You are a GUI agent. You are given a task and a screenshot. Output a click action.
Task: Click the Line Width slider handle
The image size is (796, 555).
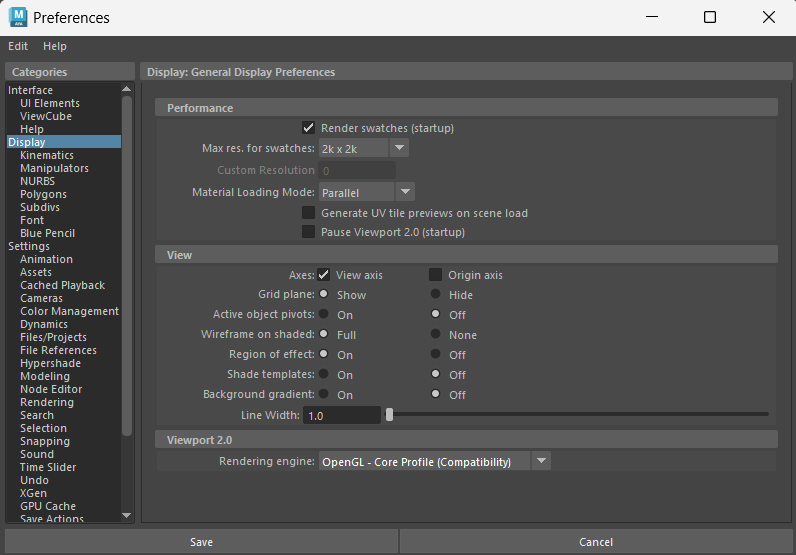click(x=389, y=415)
